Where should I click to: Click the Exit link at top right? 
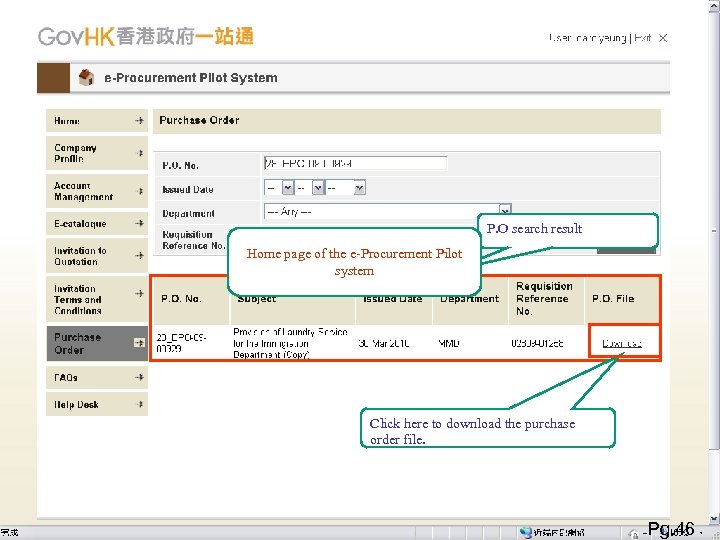pyautogui.click(x=643, y=38)
